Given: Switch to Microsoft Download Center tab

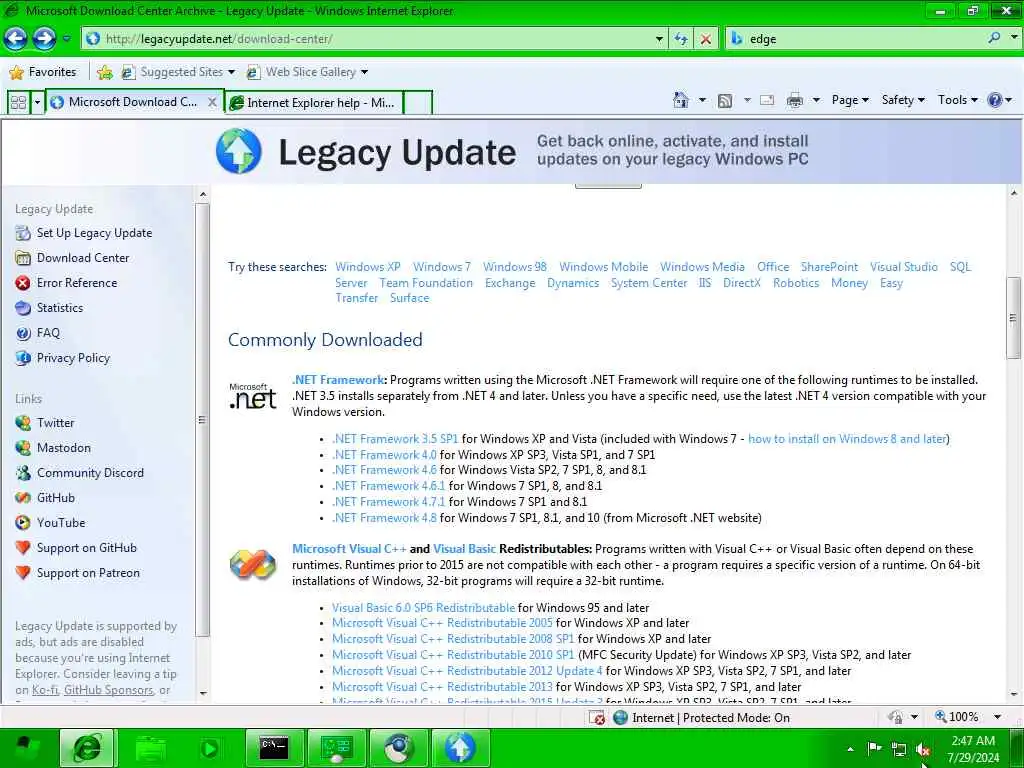Looking at the screenshot, I should 132,102.
